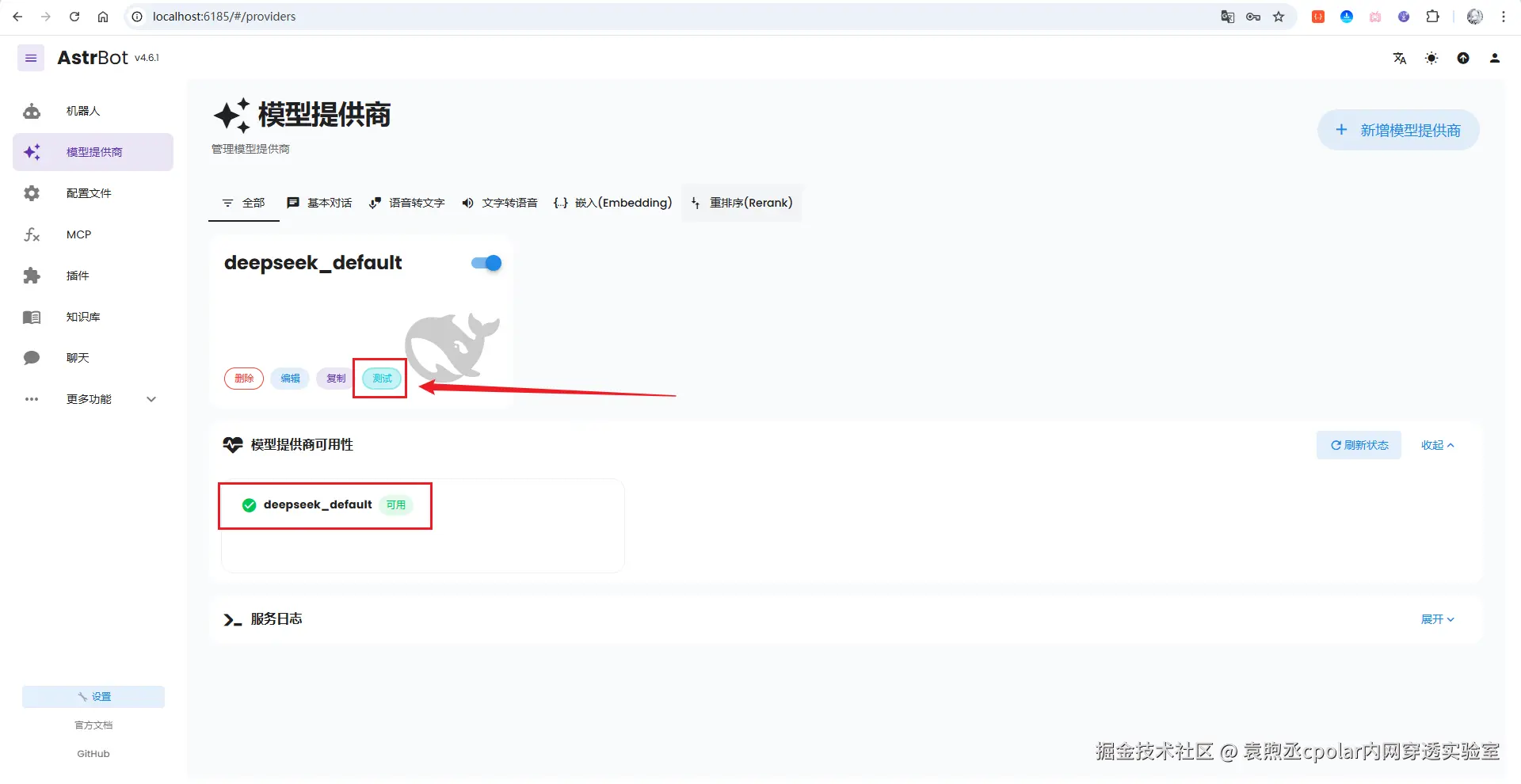Click 刷新状态 refresh button
The width and height of the screenshot is (1521, 784).
1359,445
